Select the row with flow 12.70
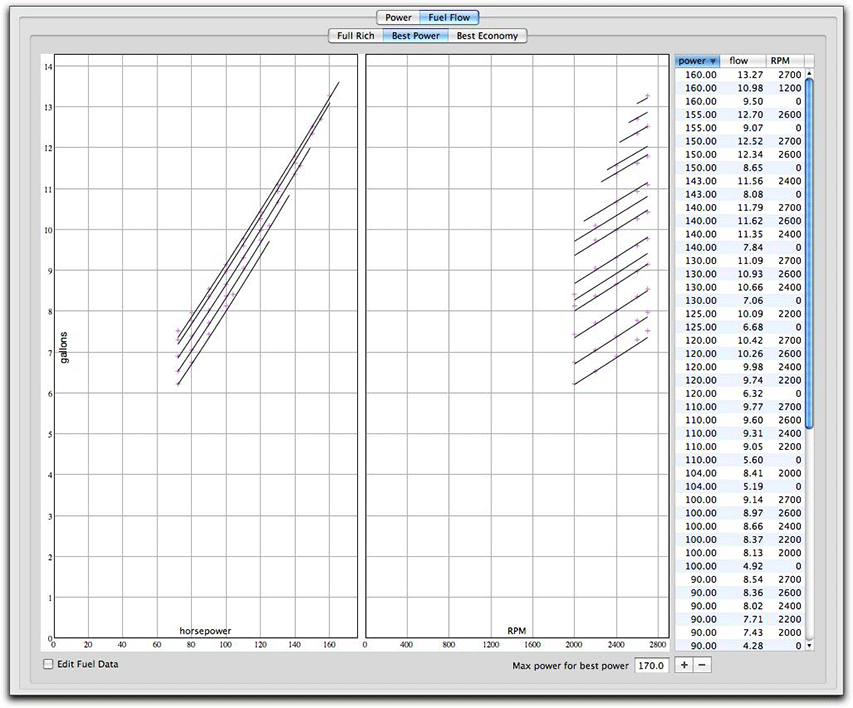The height and width of the screenshot is (708, 853). [x=740, y=114]
